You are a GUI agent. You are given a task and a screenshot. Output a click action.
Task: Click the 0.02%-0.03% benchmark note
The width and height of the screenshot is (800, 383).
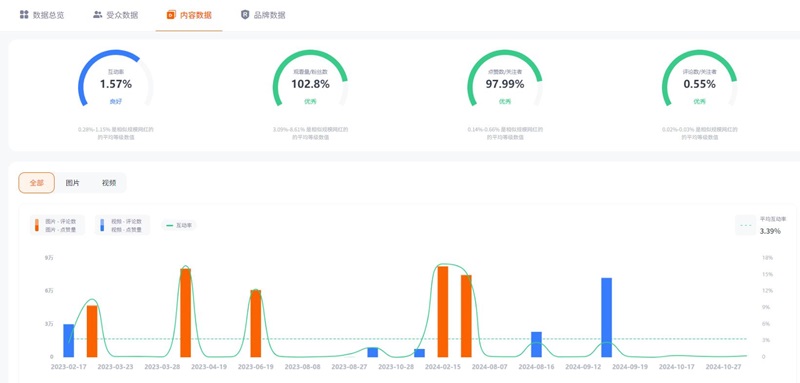(x=699, y=134)
